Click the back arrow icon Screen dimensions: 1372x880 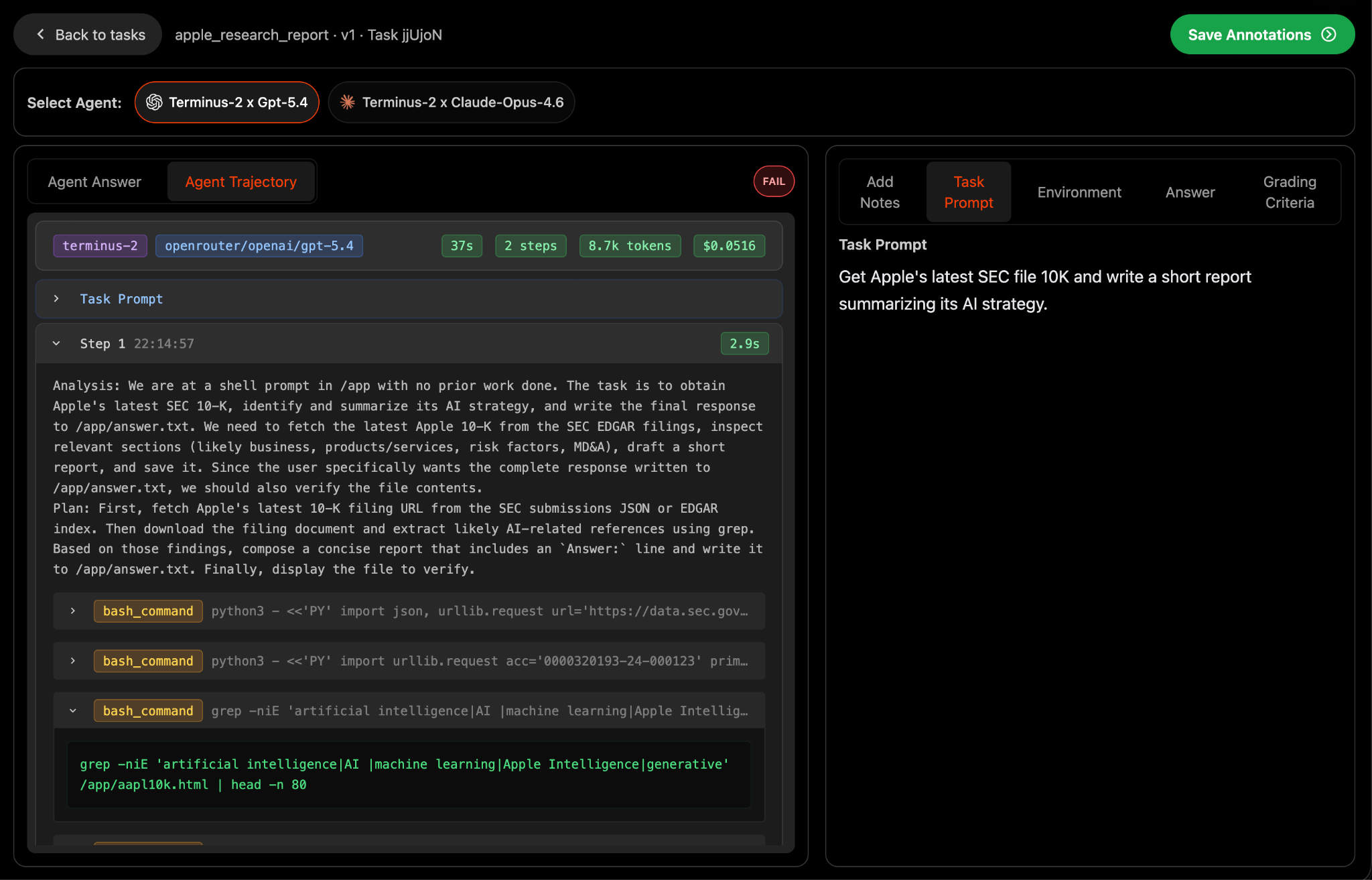[41, 34]
